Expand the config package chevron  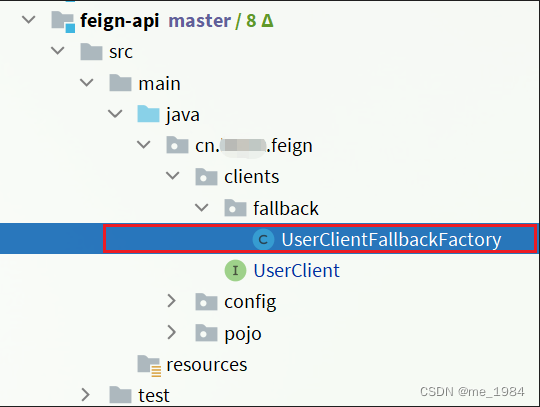pos(171,301)
